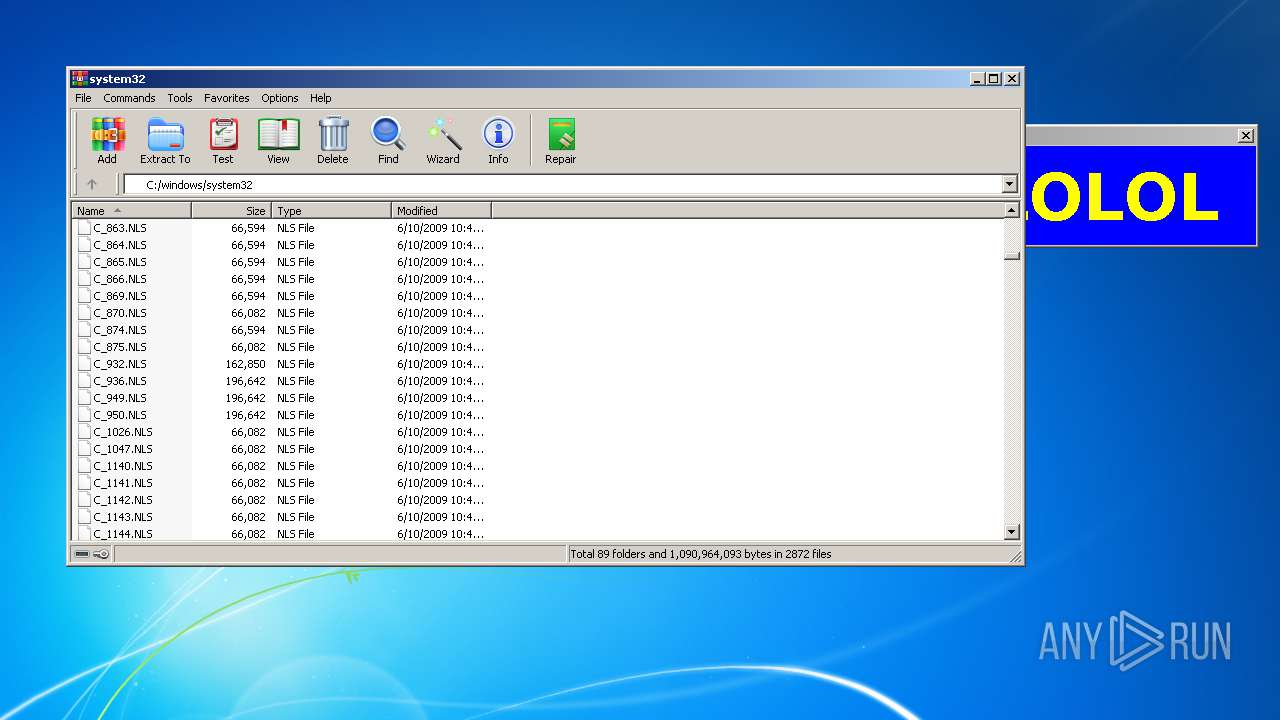Sort by the Size column header
The height and width of the screenshot is (720, 1280).
(x=232, y=211)
